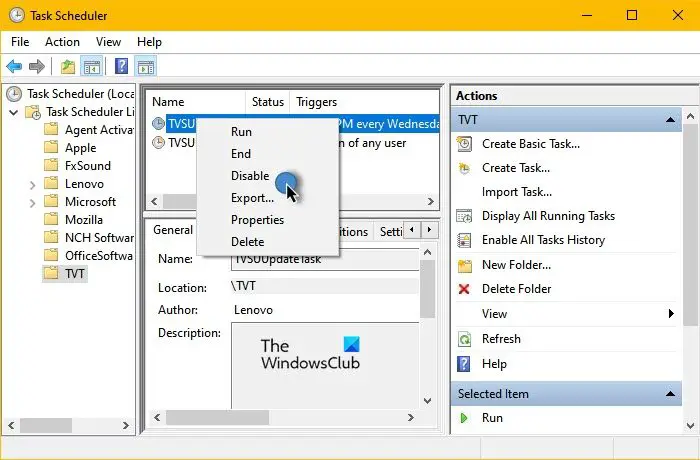This screenshot has width=700, height=460.
Task: Click the FxSound folder icon in tree
Action: tap(51, 165)
